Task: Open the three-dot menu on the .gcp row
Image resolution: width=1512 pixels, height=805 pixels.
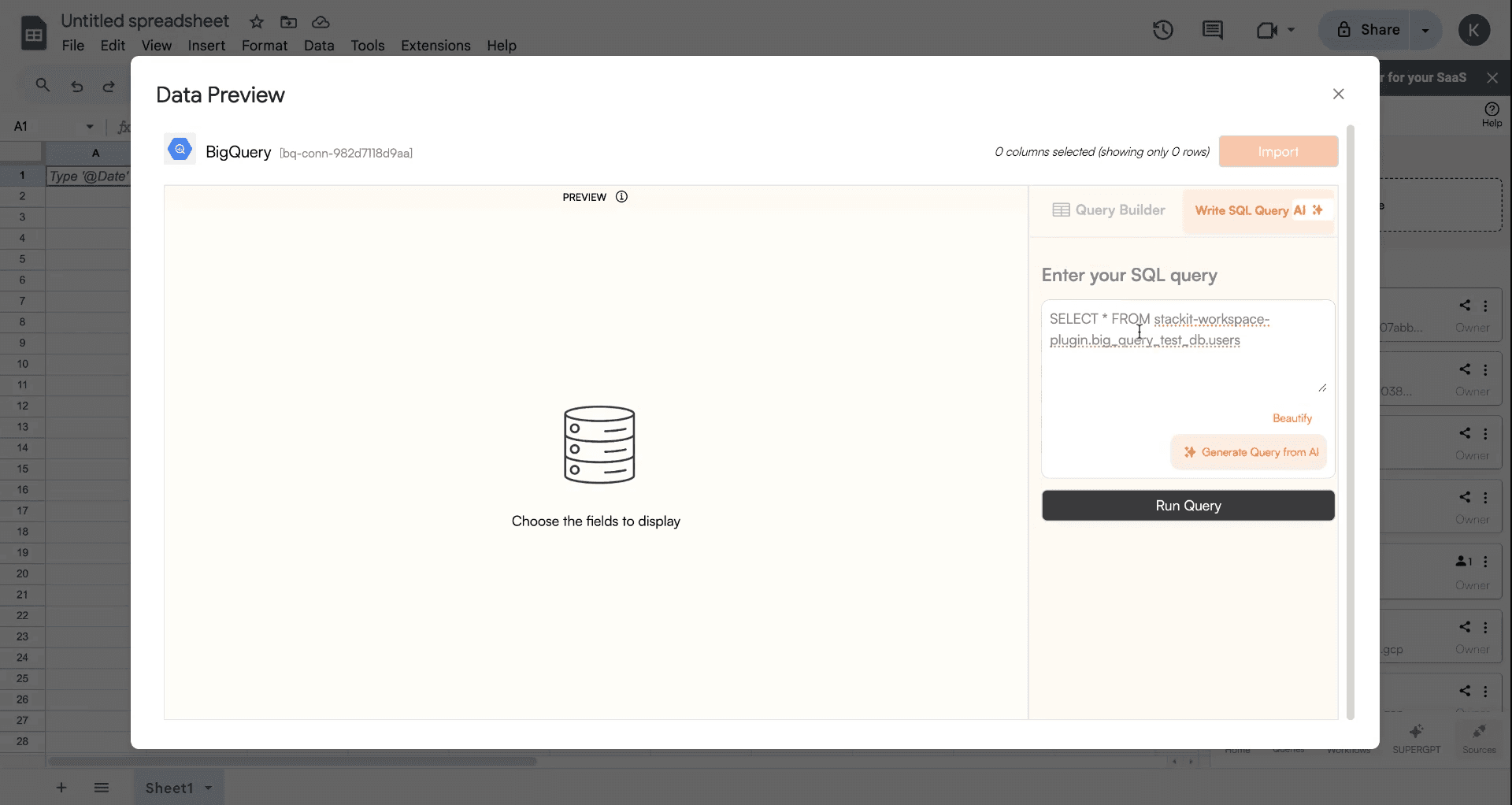Action: (x=1486, y=627)
